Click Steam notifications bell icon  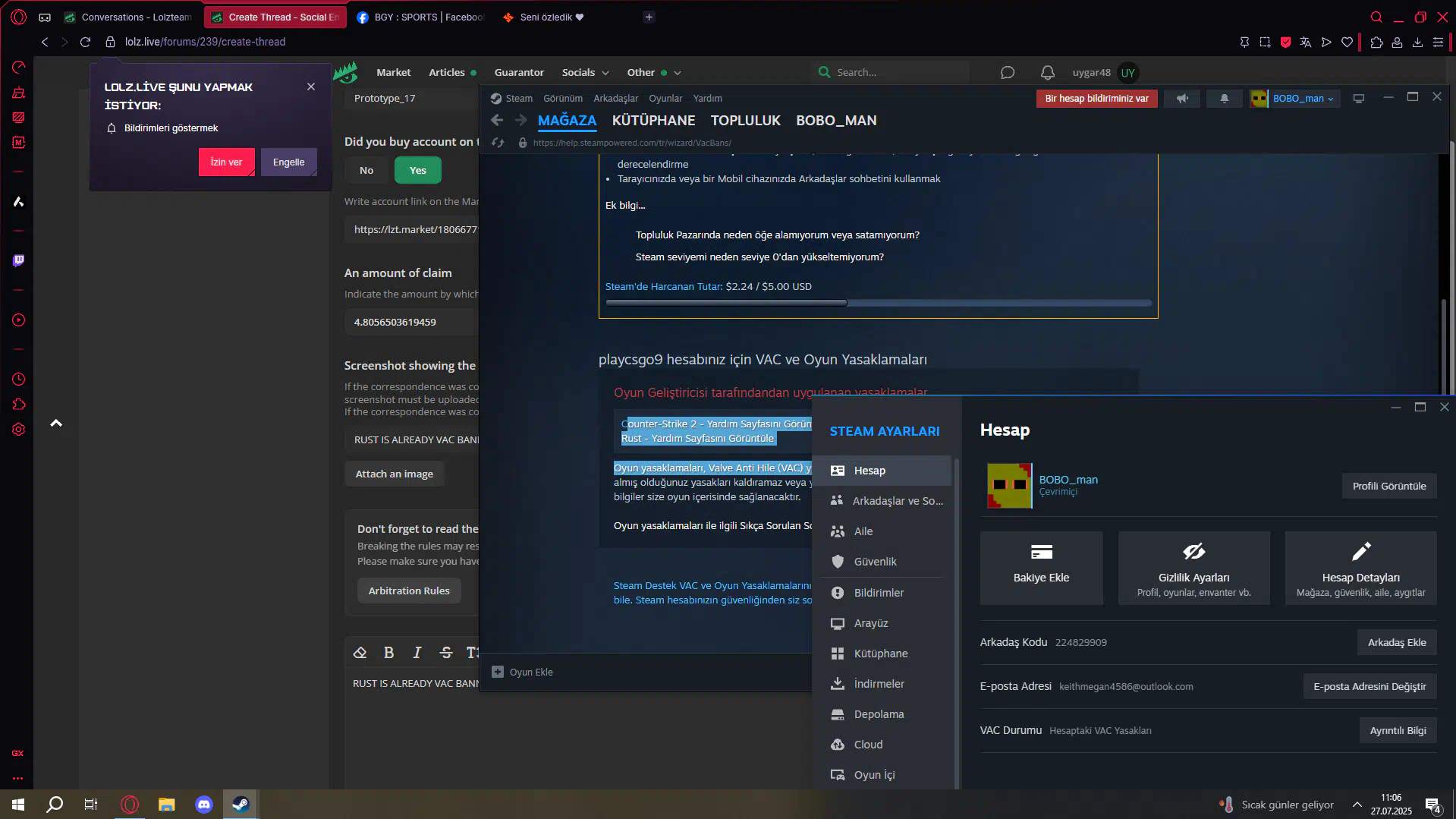click(1224, 99)
